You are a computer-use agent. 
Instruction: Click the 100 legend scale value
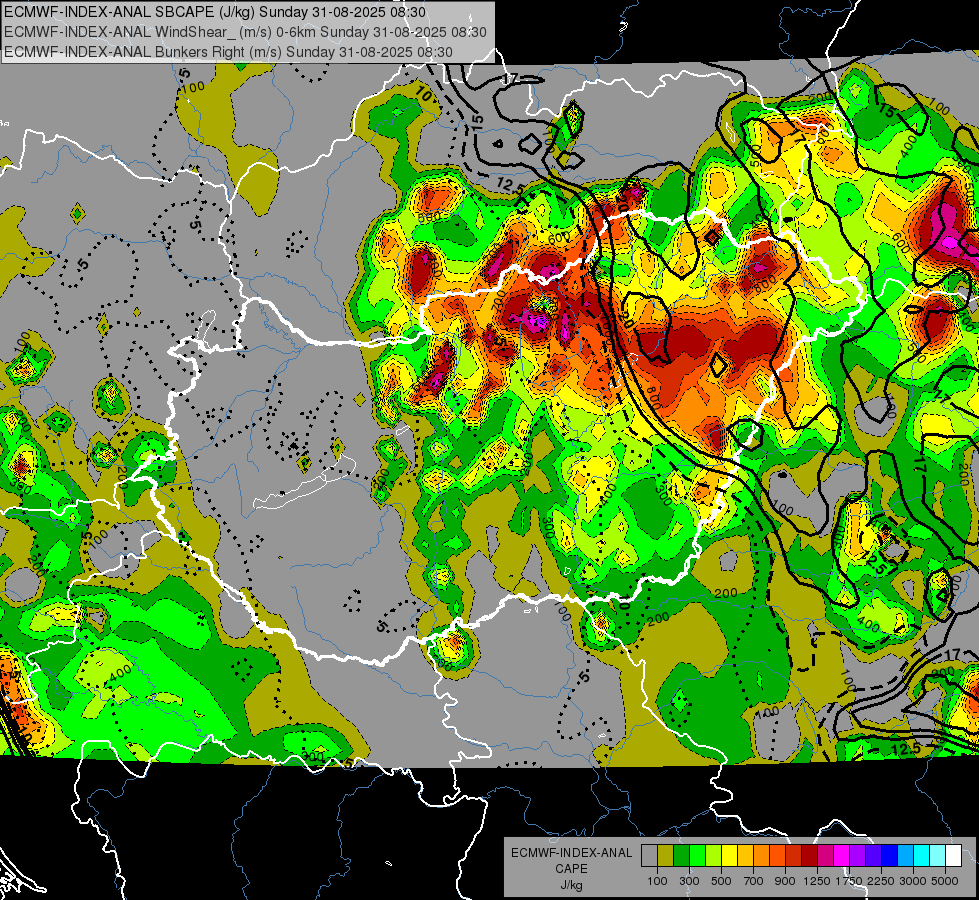[x=657, y=882]
